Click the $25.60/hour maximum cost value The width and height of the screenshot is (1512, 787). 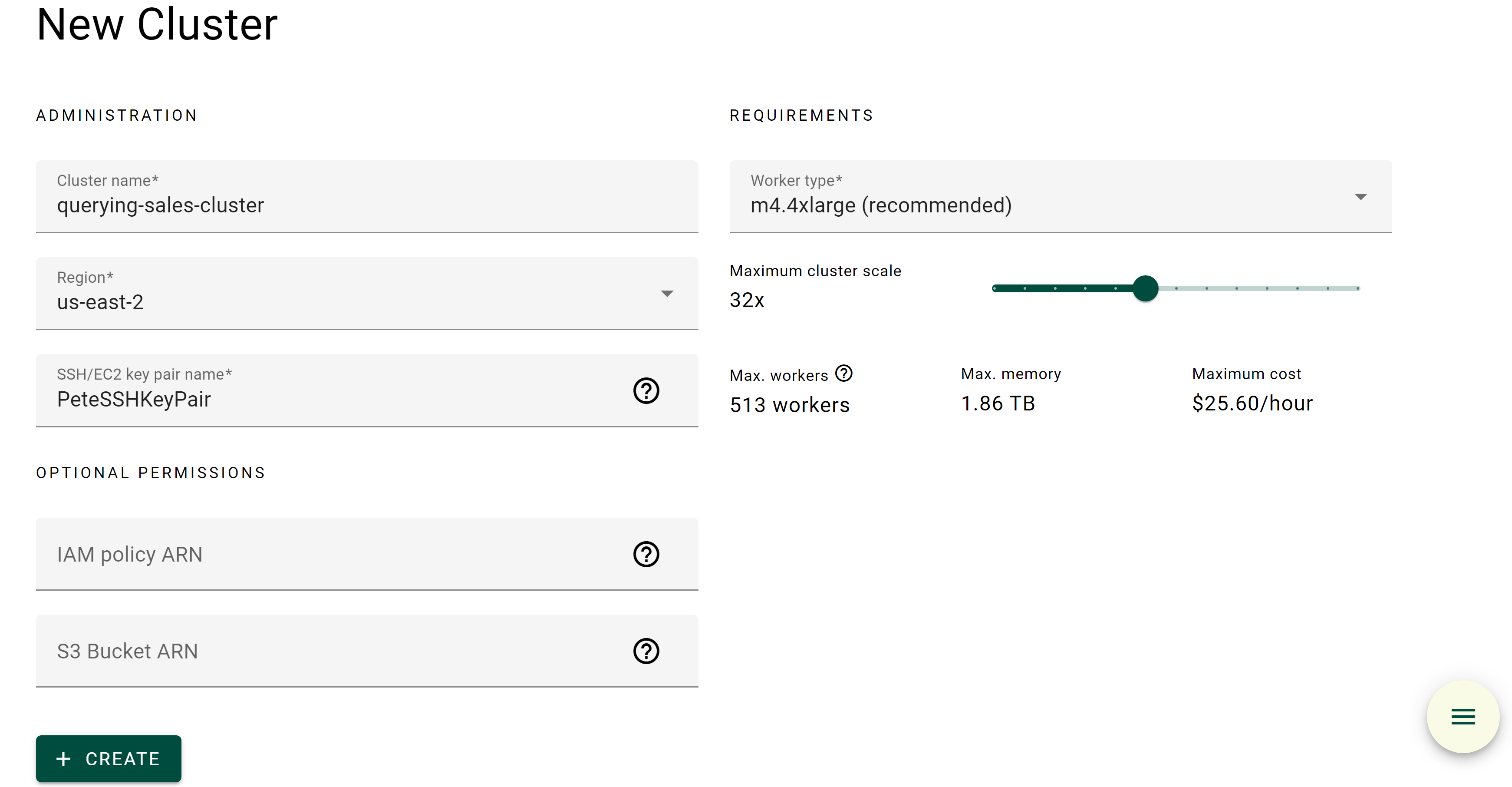tap(1252, 403)
